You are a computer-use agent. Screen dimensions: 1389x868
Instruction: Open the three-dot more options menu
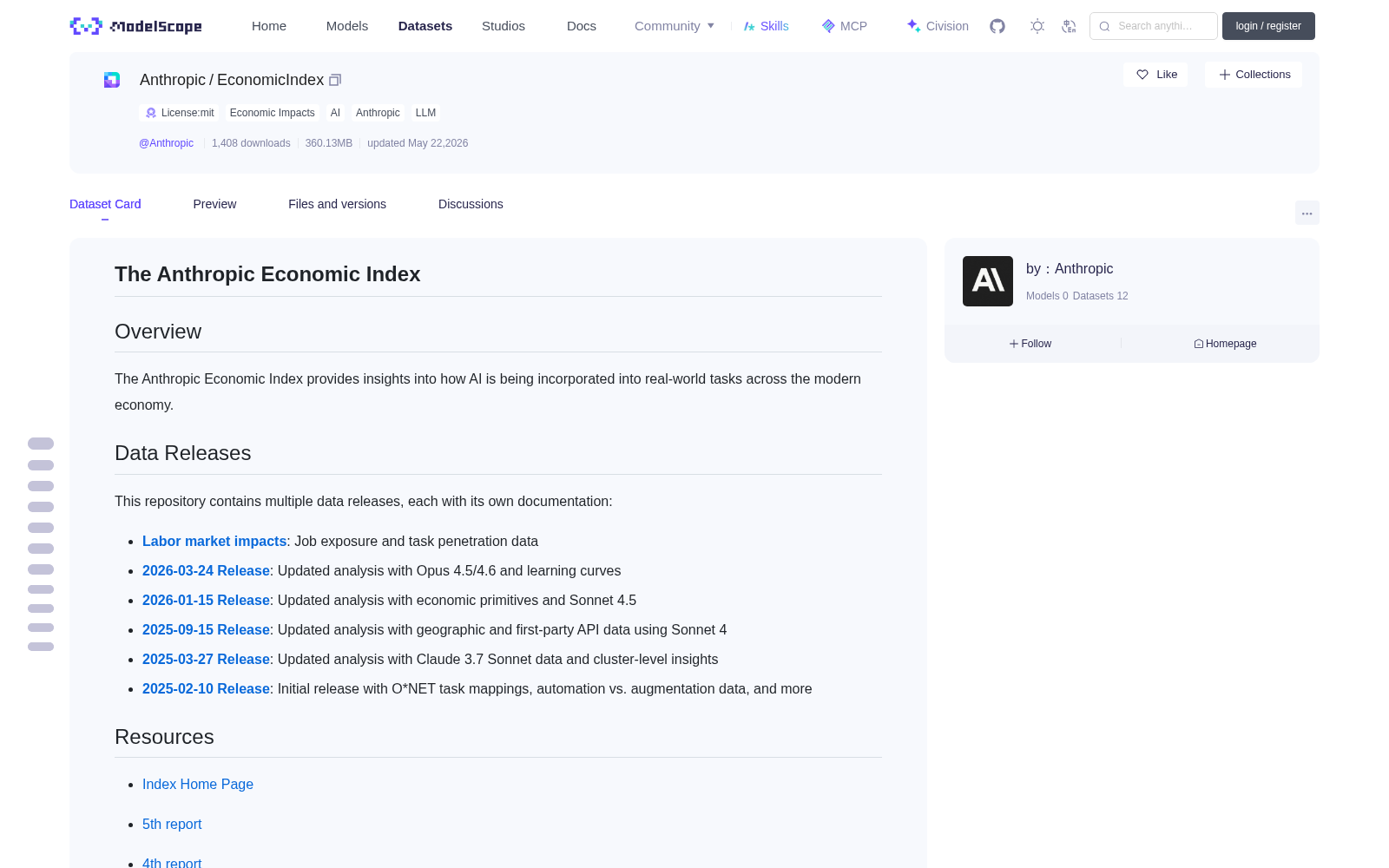(1307, 213)
